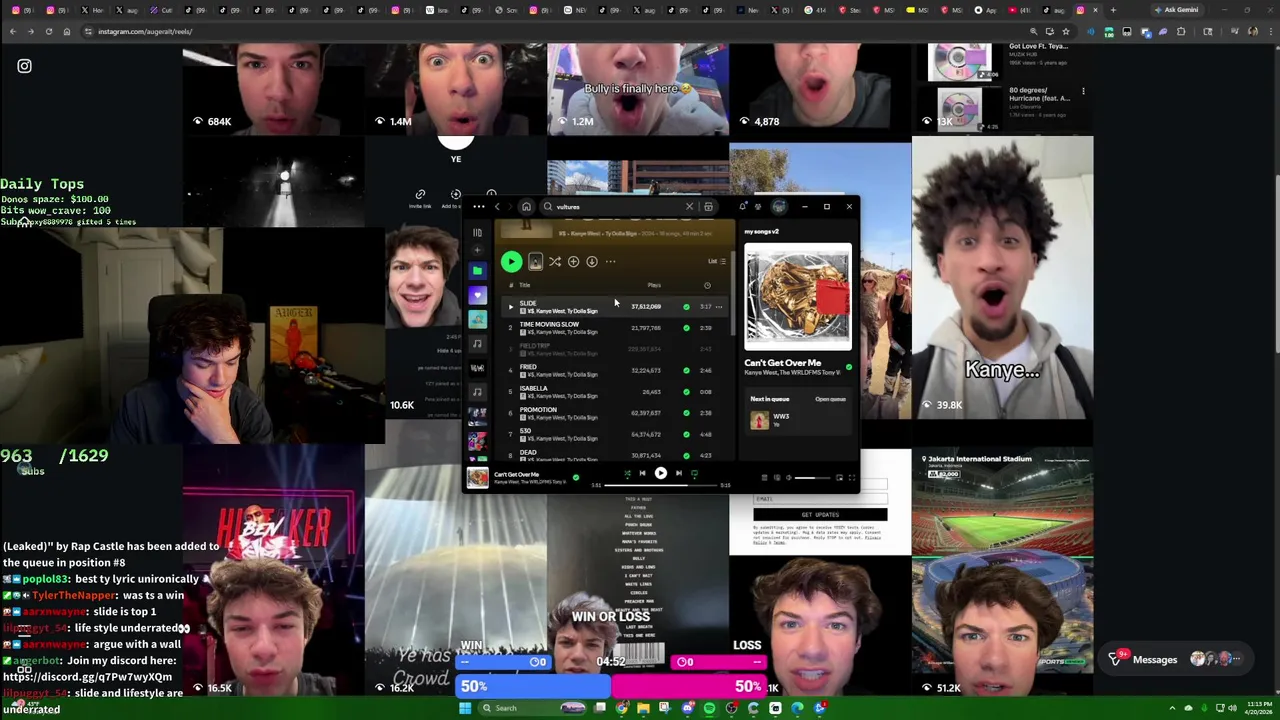Select the PROMOTION track row

tap(614, 413)
